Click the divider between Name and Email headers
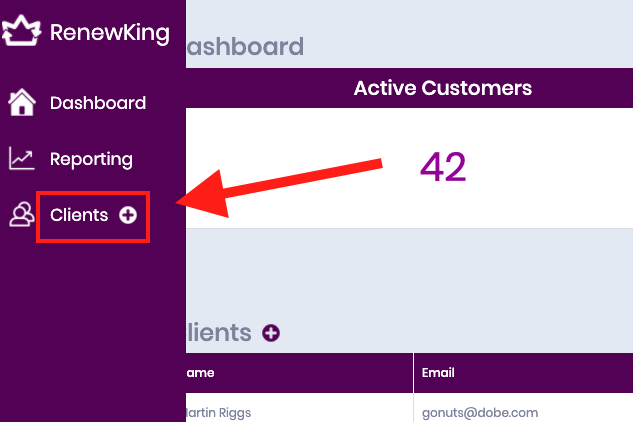 point(413,373)
